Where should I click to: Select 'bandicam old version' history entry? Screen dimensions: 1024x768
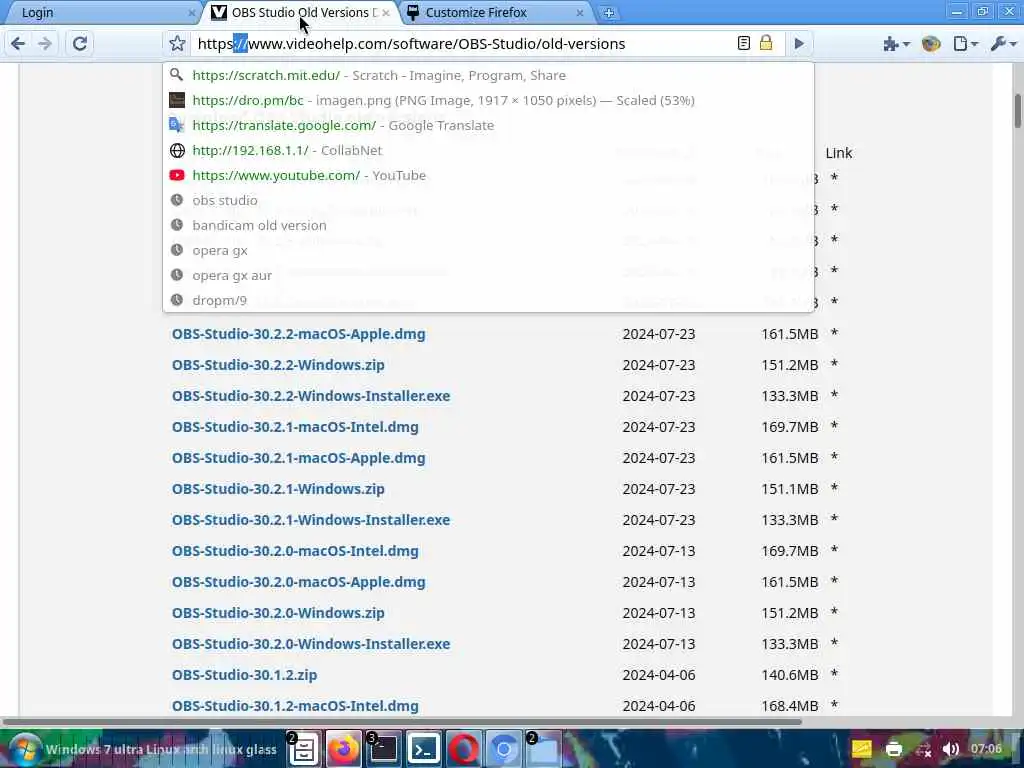pos(488,225)
